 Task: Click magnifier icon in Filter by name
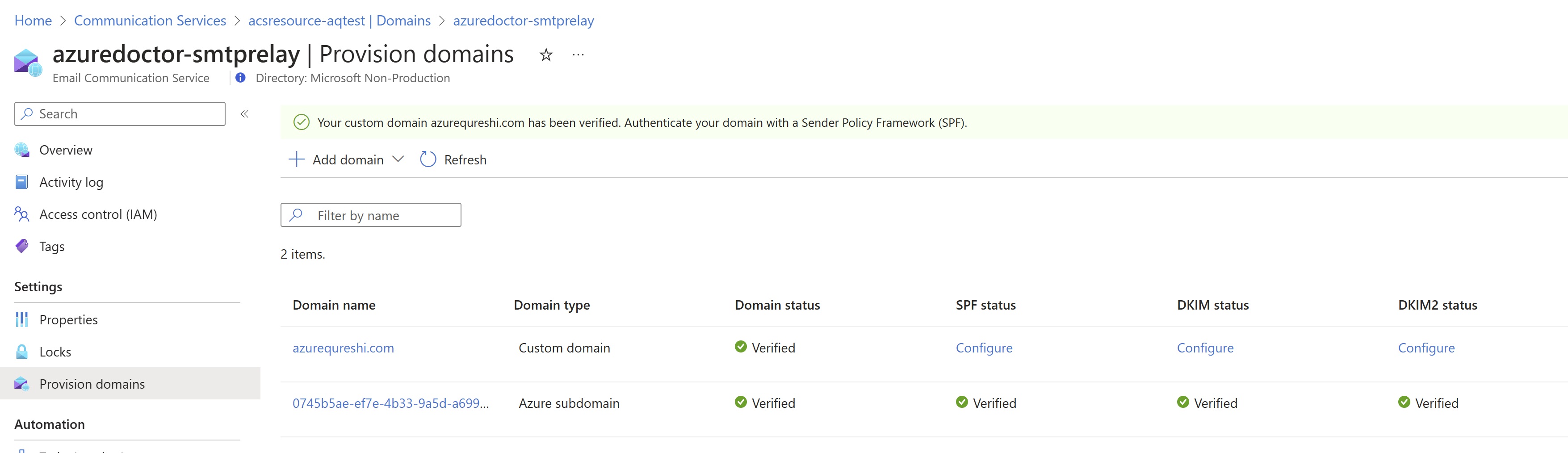pyautogui.click(x=297, y=215)
